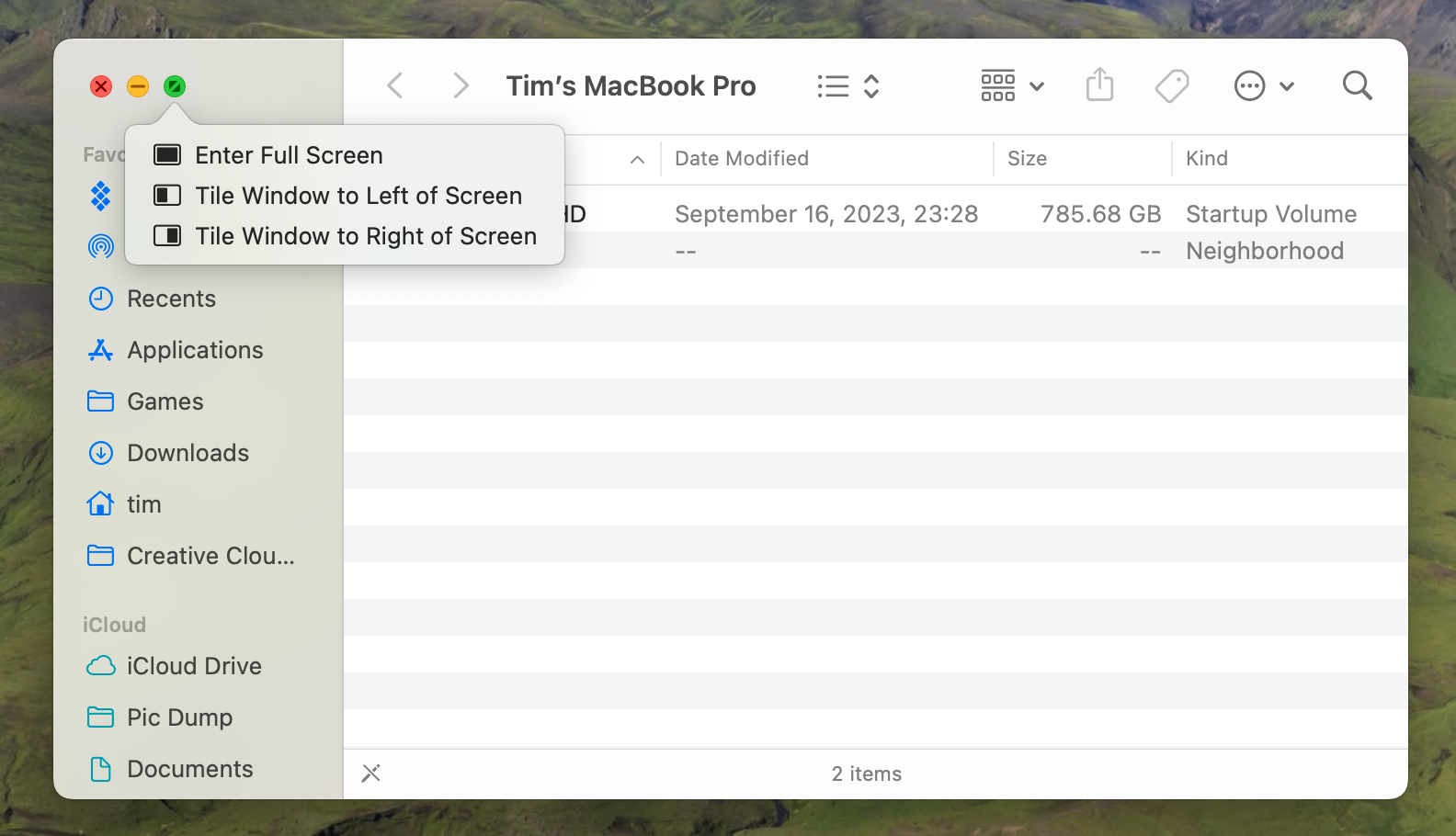
Task: Go back with the left chevron
Action: coord(395,86)
